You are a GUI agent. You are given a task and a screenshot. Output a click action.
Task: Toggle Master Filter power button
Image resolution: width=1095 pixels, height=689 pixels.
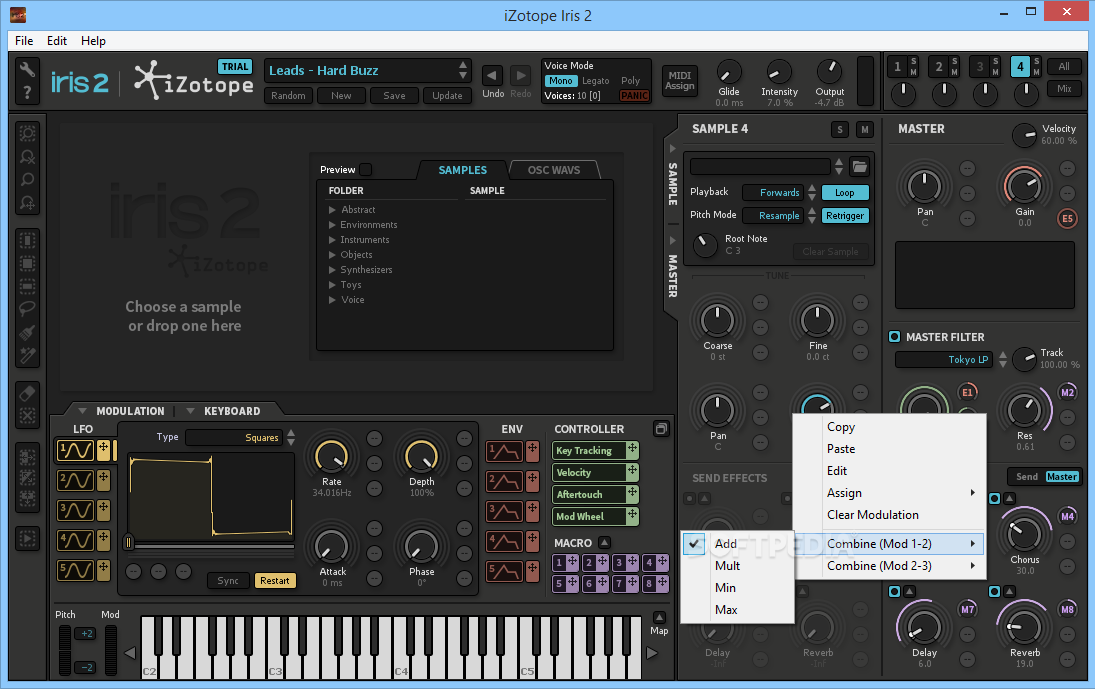point(894,336)
